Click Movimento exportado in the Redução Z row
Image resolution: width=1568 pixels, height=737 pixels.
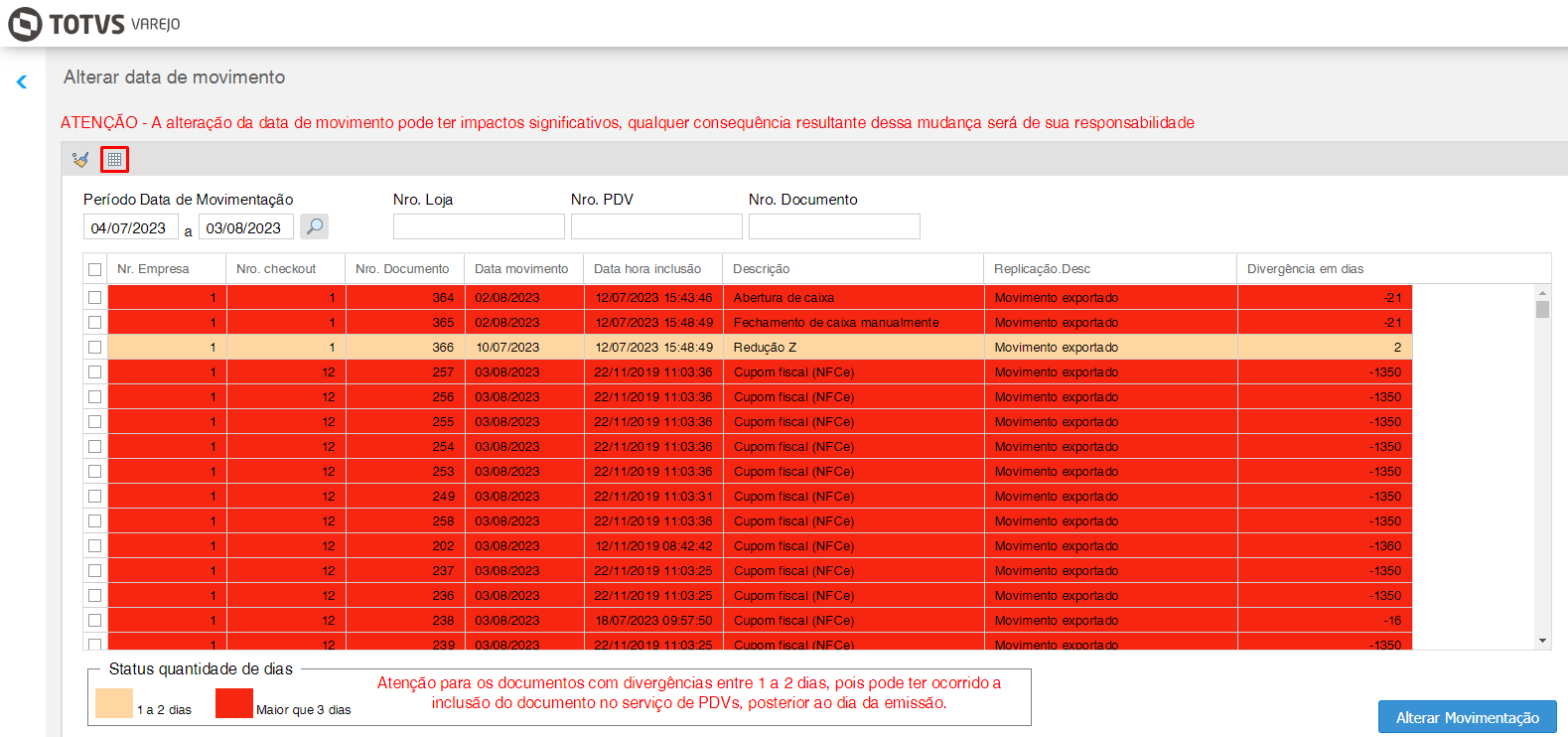1056,348
